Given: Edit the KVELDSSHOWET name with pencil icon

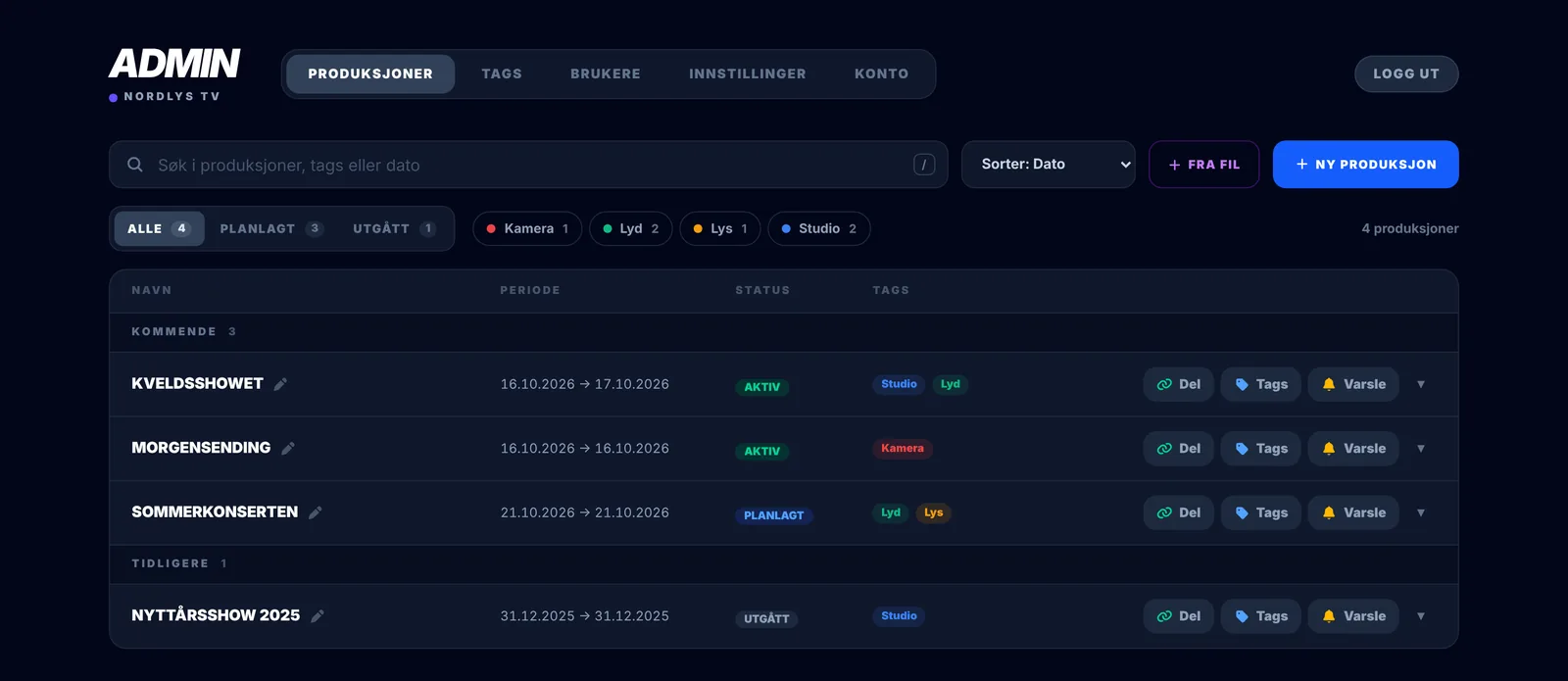Looking at the screenshot, I should click(x=280, y=384).
